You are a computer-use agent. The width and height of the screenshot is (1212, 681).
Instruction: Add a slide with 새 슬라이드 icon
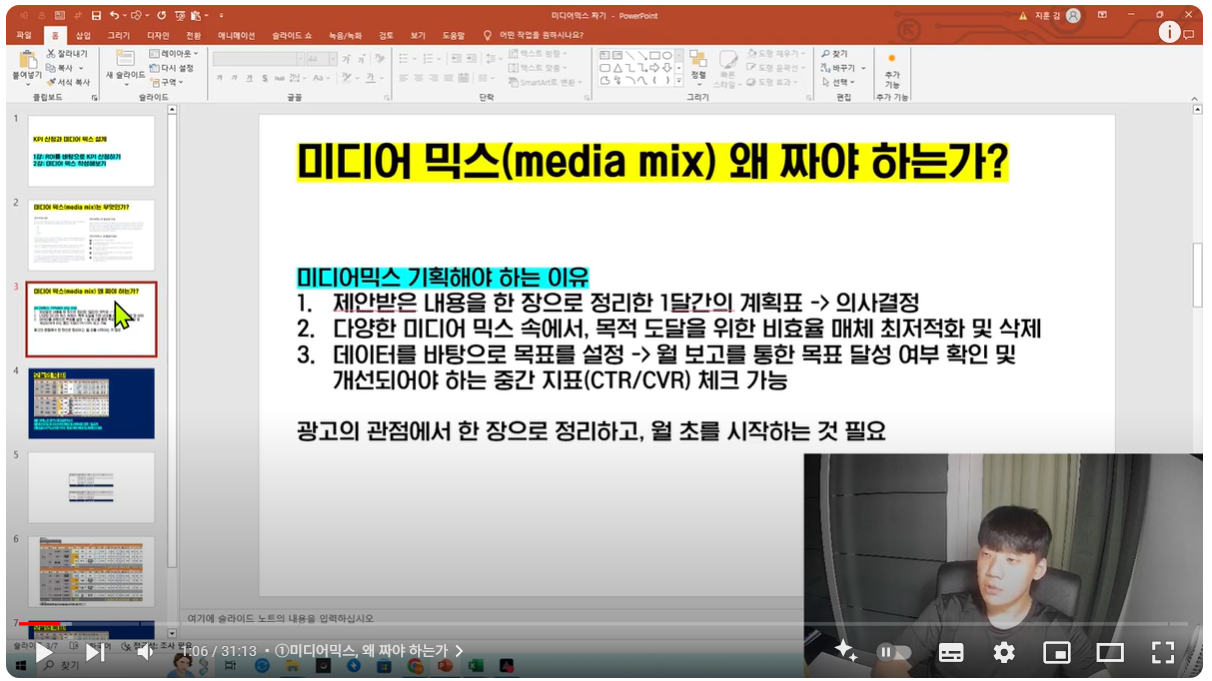point(125,60)
